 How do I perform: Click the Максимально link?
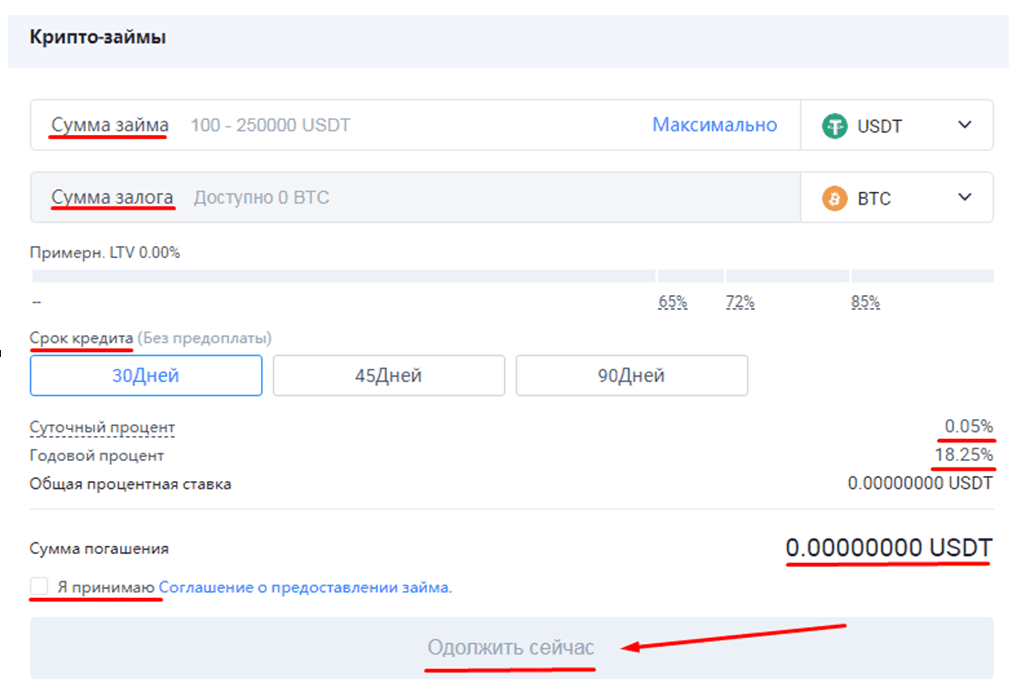(x=714, y=125)
